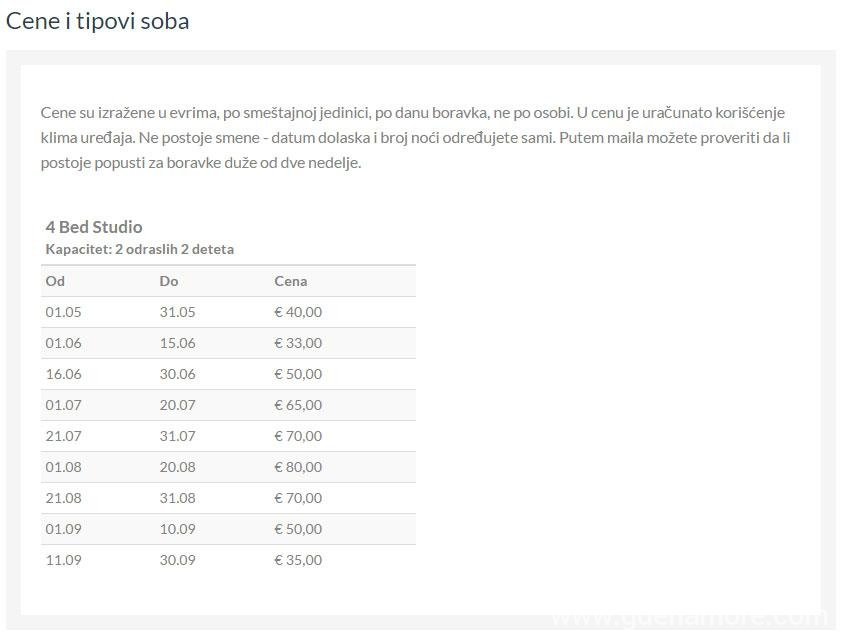
Task: Select the 01.05 start date cell
Action: (x=64, y=312)
